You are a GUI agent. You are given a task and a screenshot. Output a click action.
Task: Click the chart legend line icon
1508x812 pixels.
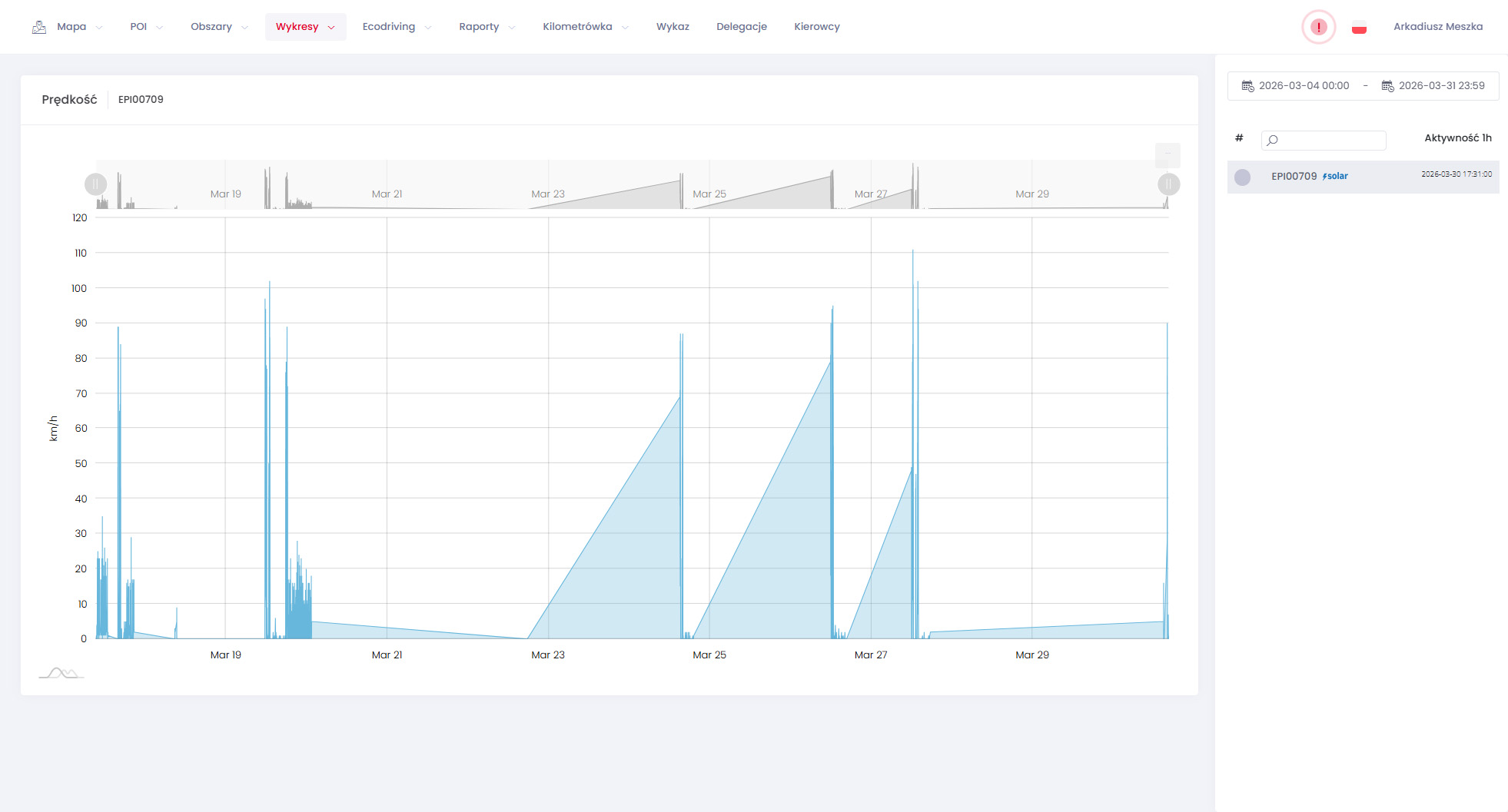coord(61,674)
